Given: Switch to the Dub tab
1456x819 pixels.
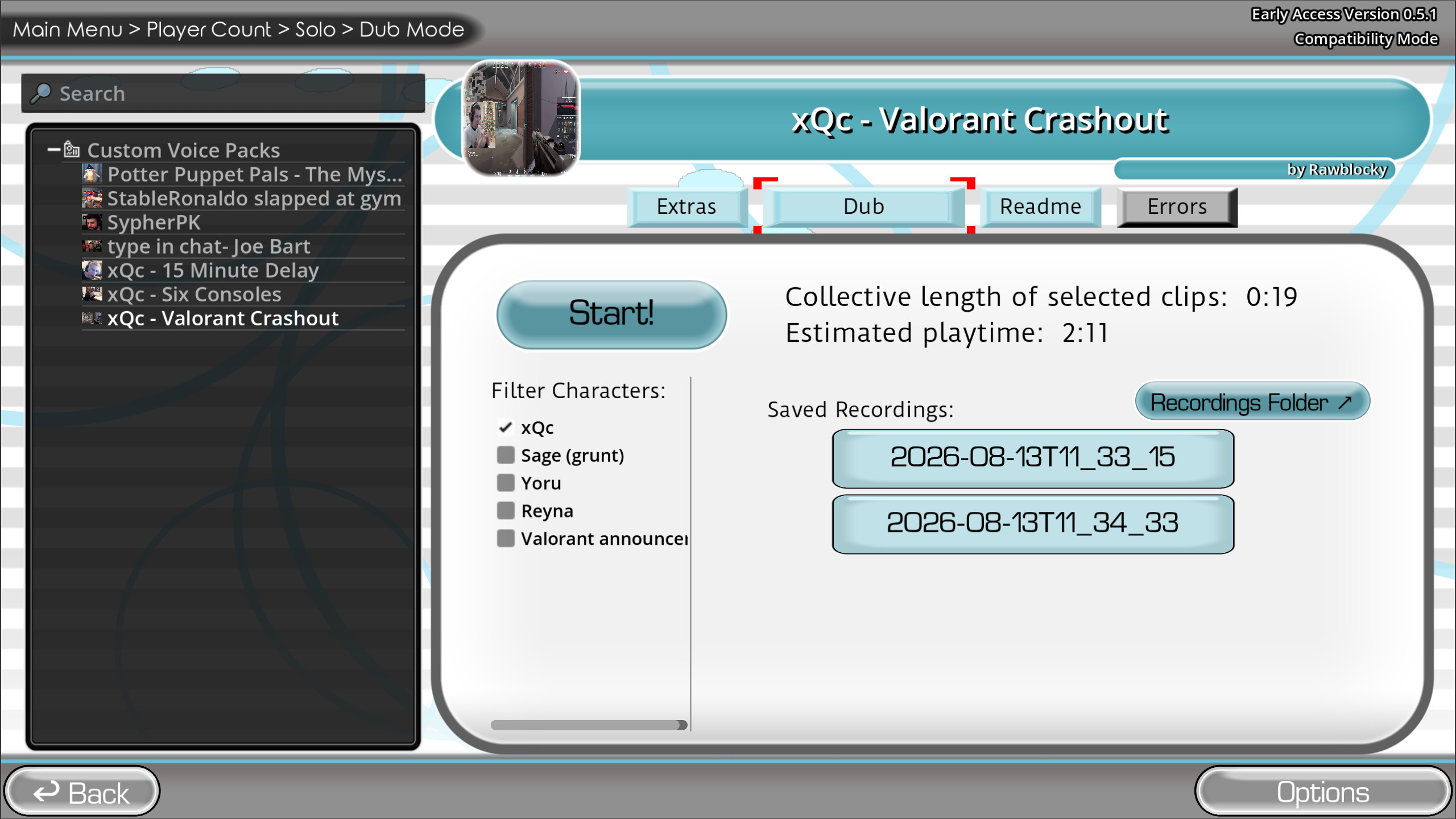Looking at the screenshot, I should (863, 206).
